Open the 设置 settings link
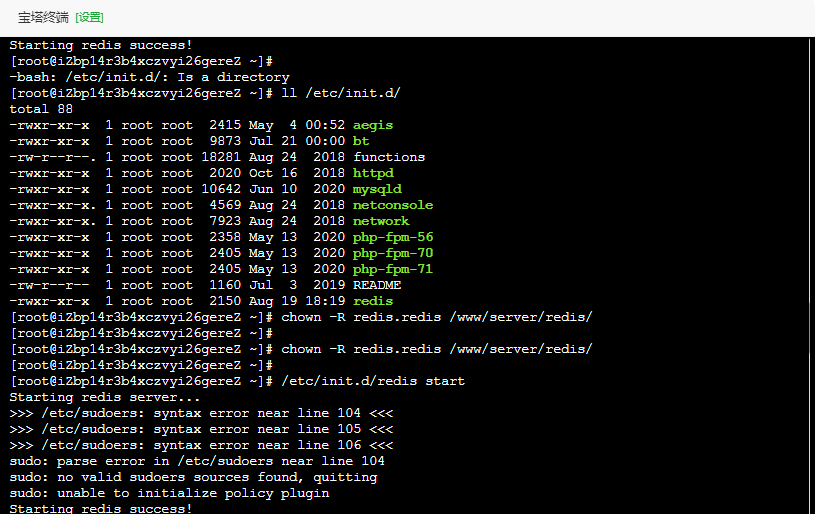The height and width of the screenshot is (514, 815). click(89, 18)
